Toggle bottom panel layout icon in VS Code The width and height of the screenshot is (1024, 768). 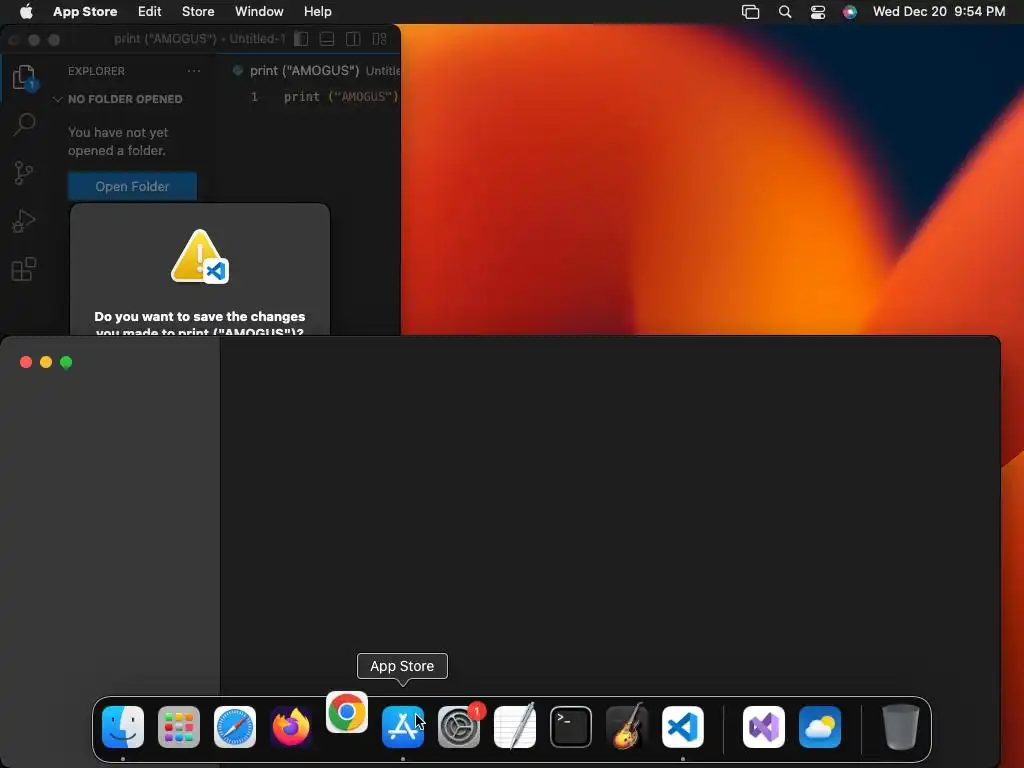point(327,39)
